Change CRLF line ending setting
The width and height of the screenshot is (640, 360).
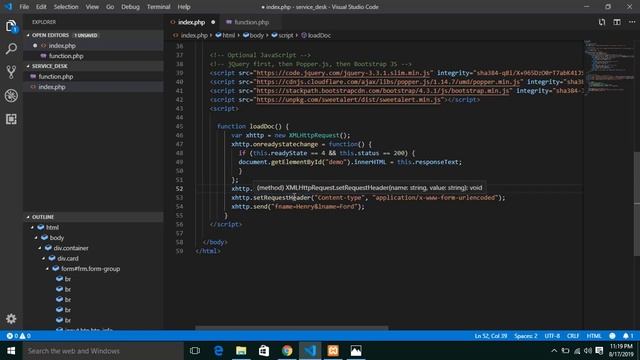pyautogui.click(x=573, y=336)
